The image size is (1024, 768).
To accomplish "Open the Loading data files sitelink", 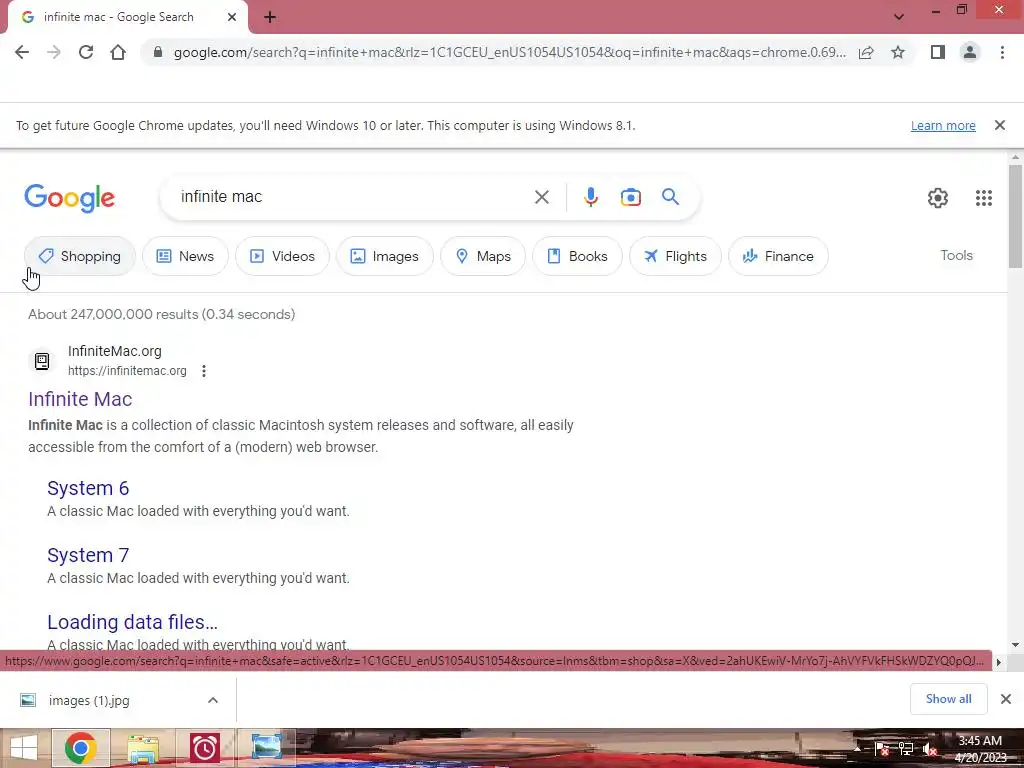I will pyautogui.click(x=133, y=622).
